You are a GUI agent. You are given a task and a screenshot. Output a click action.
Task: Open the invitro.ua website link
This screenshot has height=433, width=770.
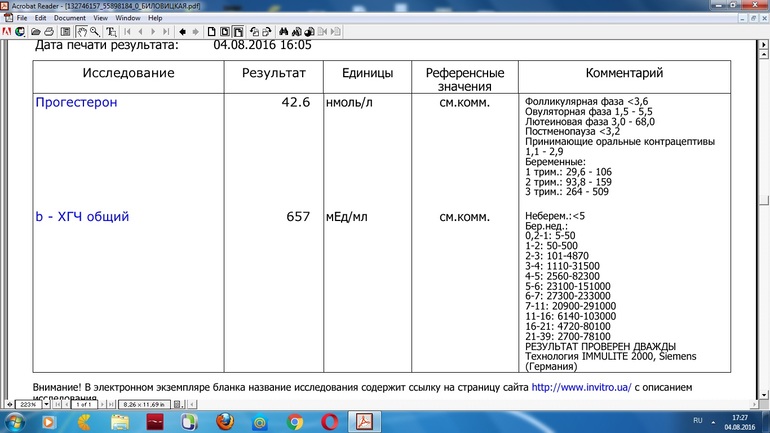point(580,387)
